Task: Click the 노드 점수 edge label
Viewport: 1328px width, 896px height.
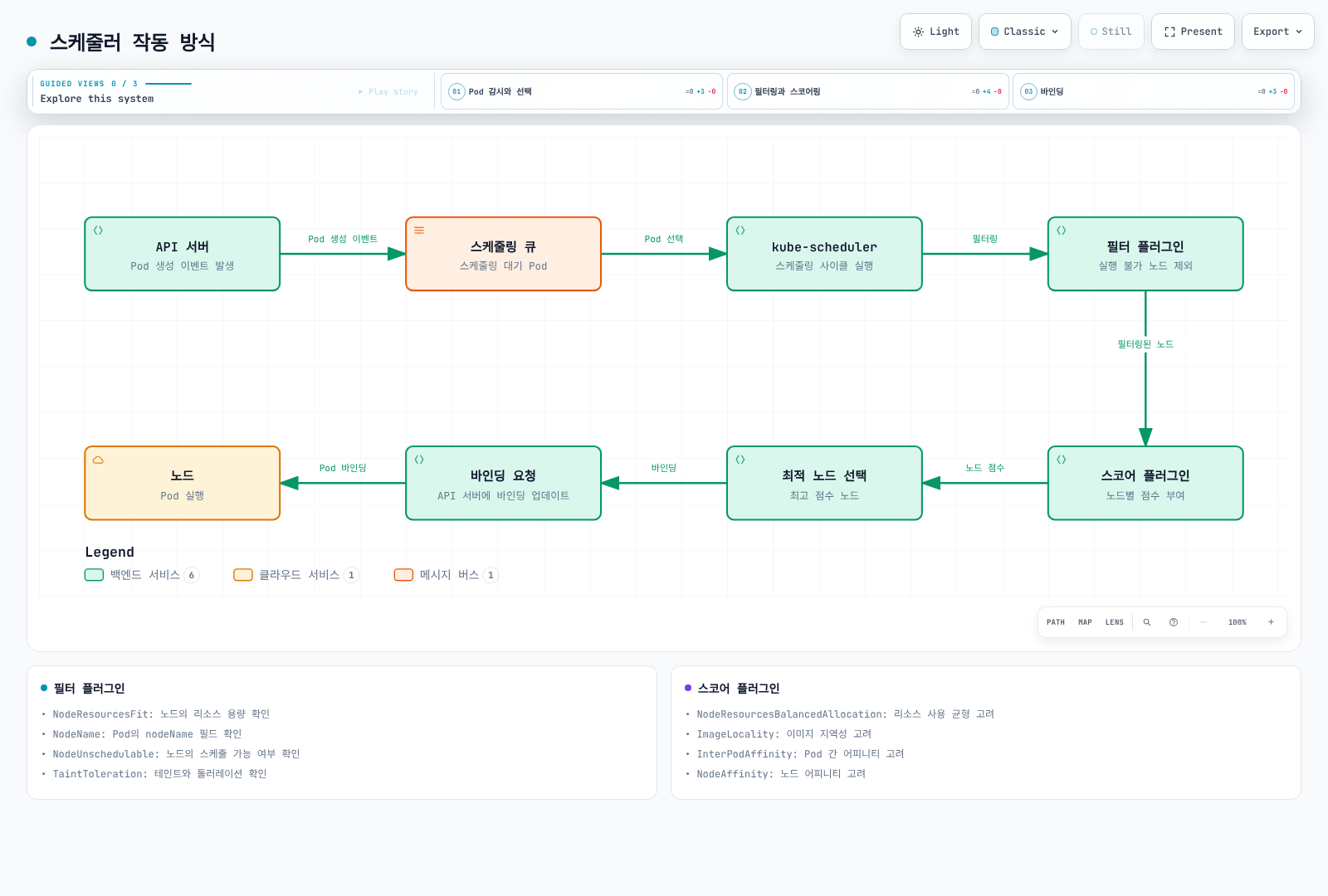Action: tap(985, 468)
